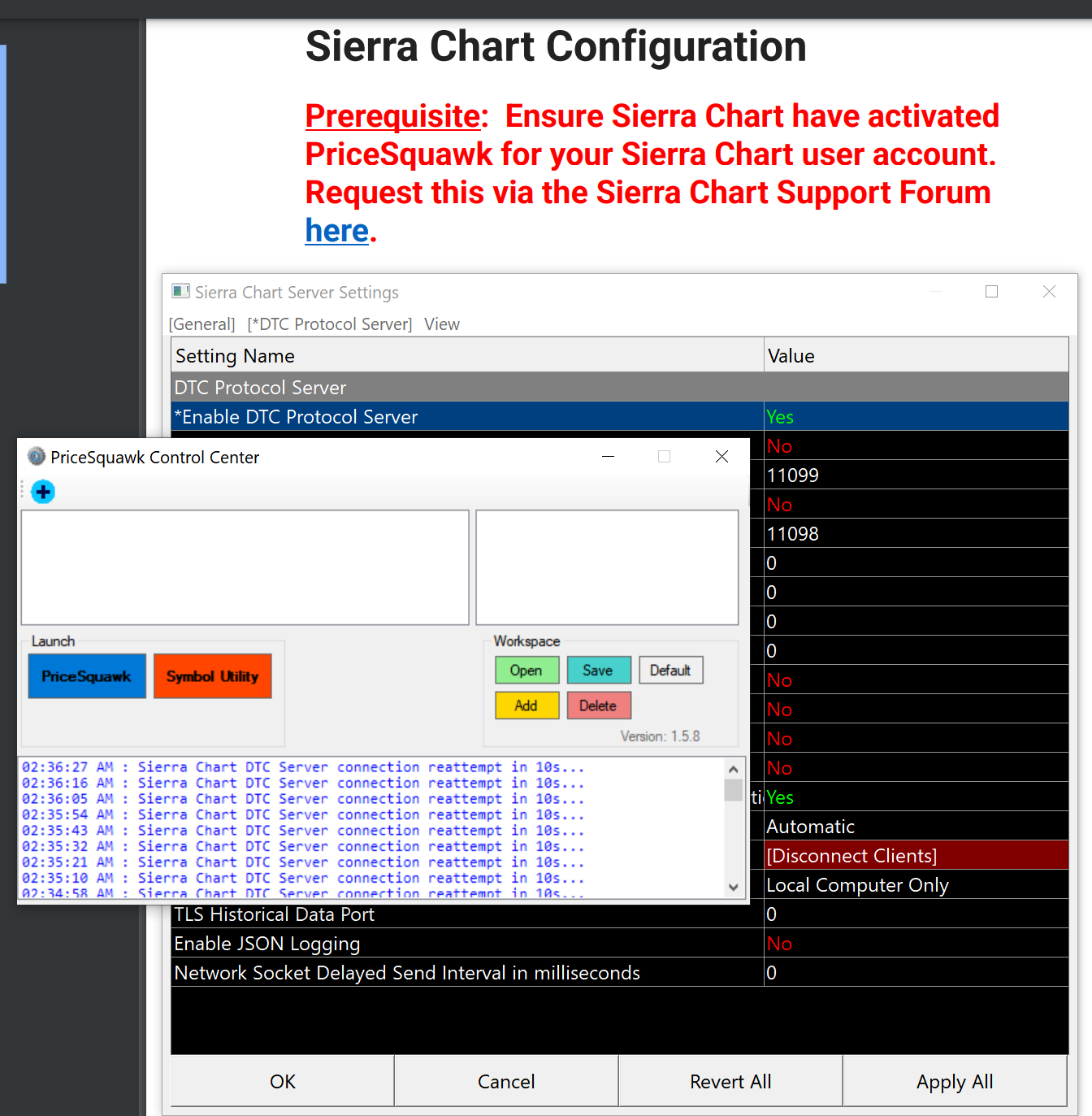Click the log scrollbar down arrow
1092x1116 pixels.
(x=734, y=888)
